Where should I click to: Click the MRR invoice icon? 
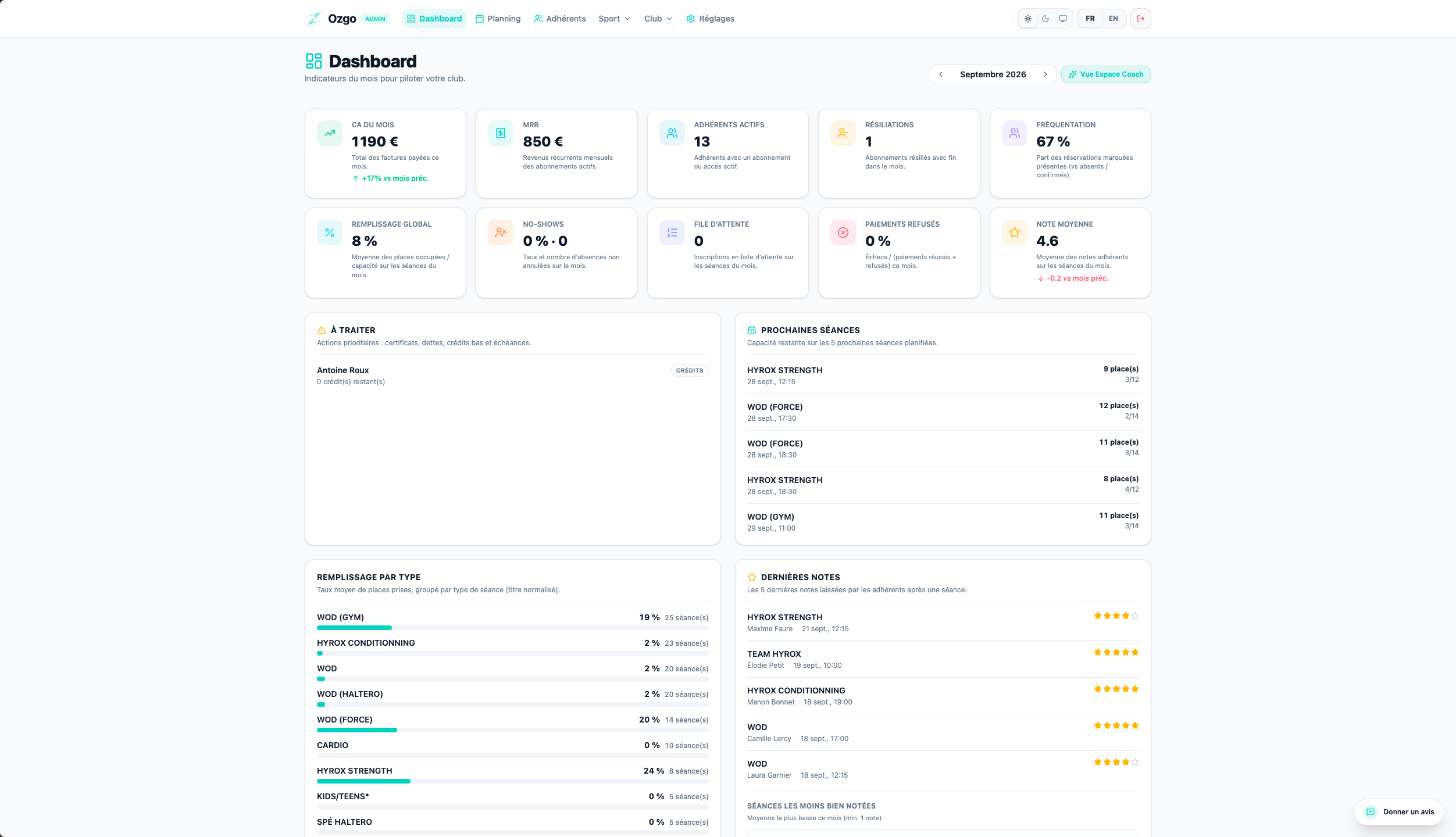pos(501,133)
